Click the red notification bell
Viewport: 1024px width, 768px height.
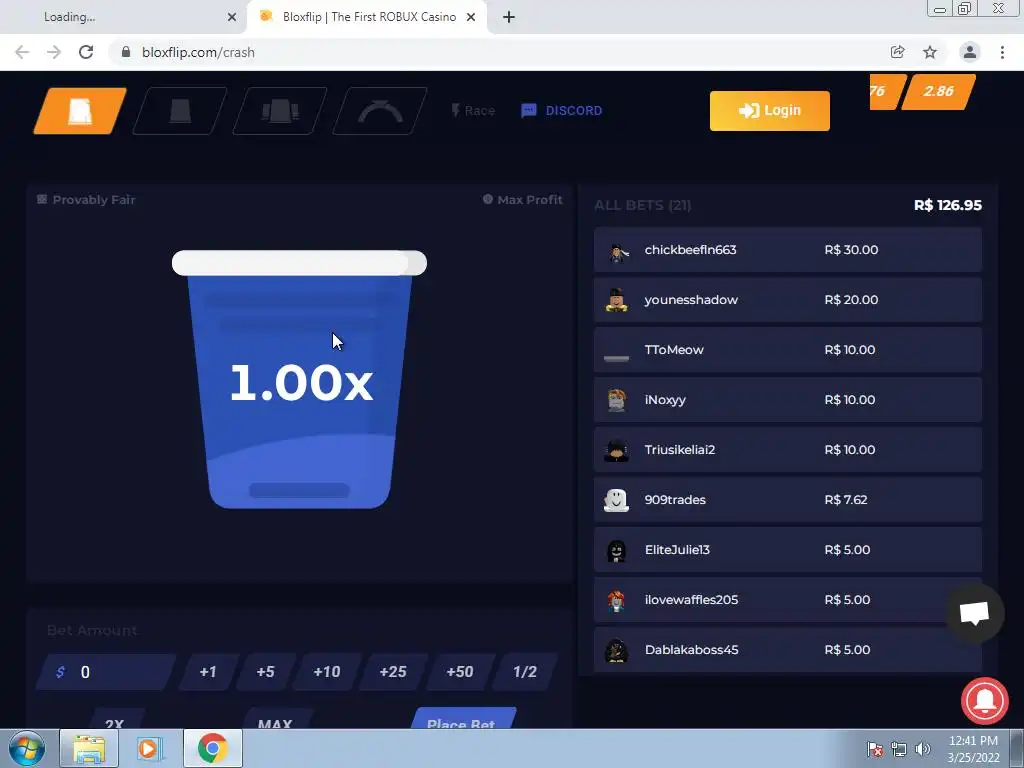coord(985,701)
